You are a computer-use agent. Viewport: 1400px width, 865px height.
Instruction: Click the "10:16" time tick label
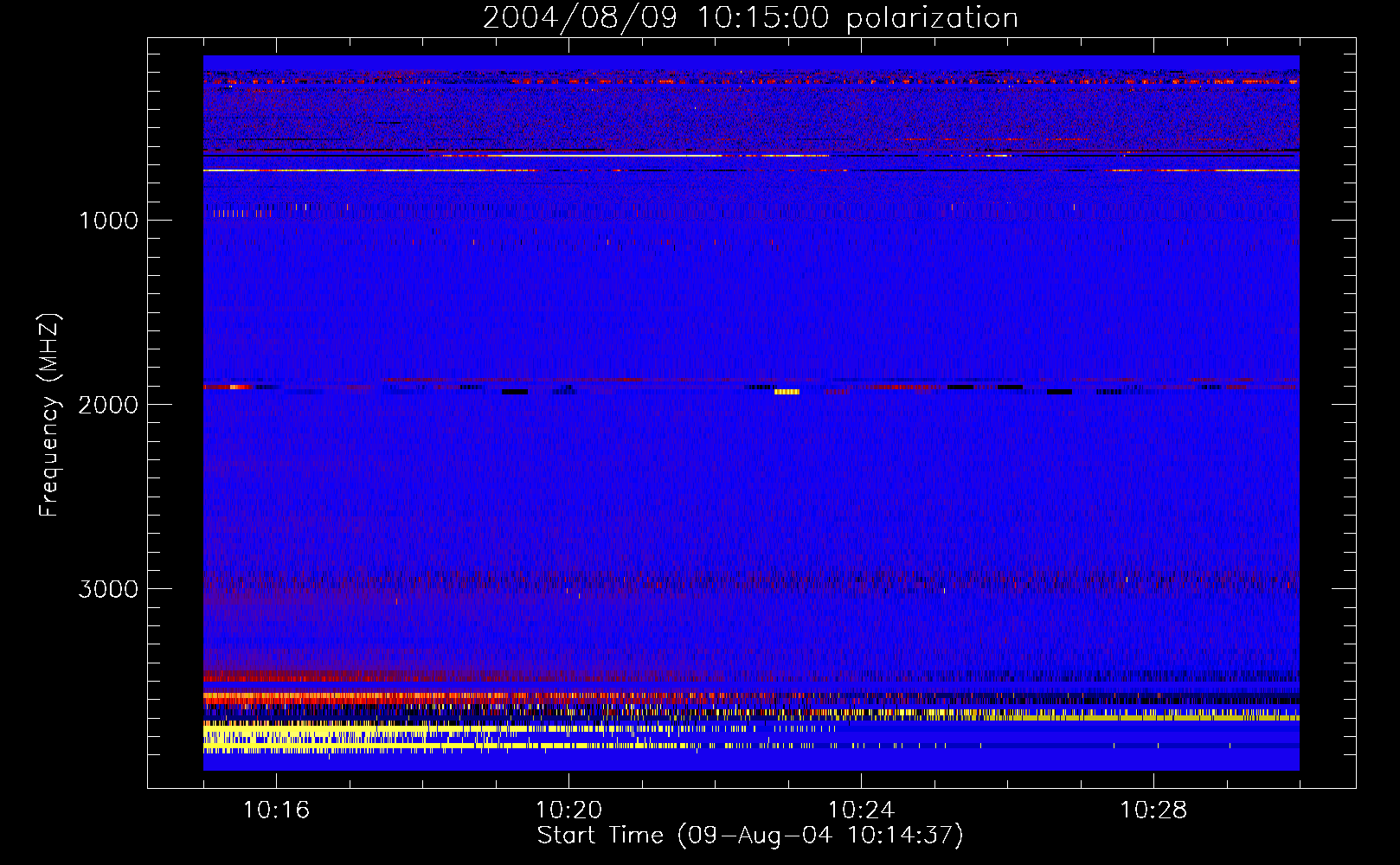(276, 811)
